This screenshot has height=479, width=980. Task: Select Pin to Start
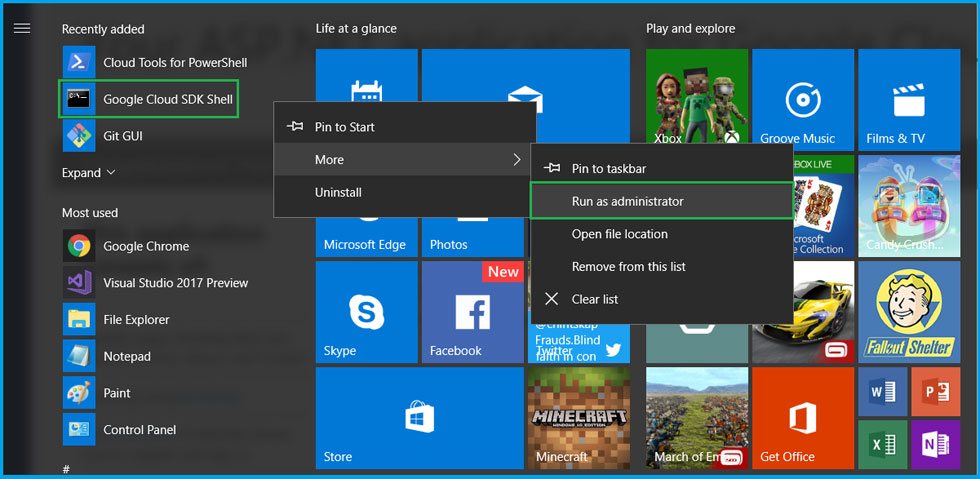click(404, 127)
